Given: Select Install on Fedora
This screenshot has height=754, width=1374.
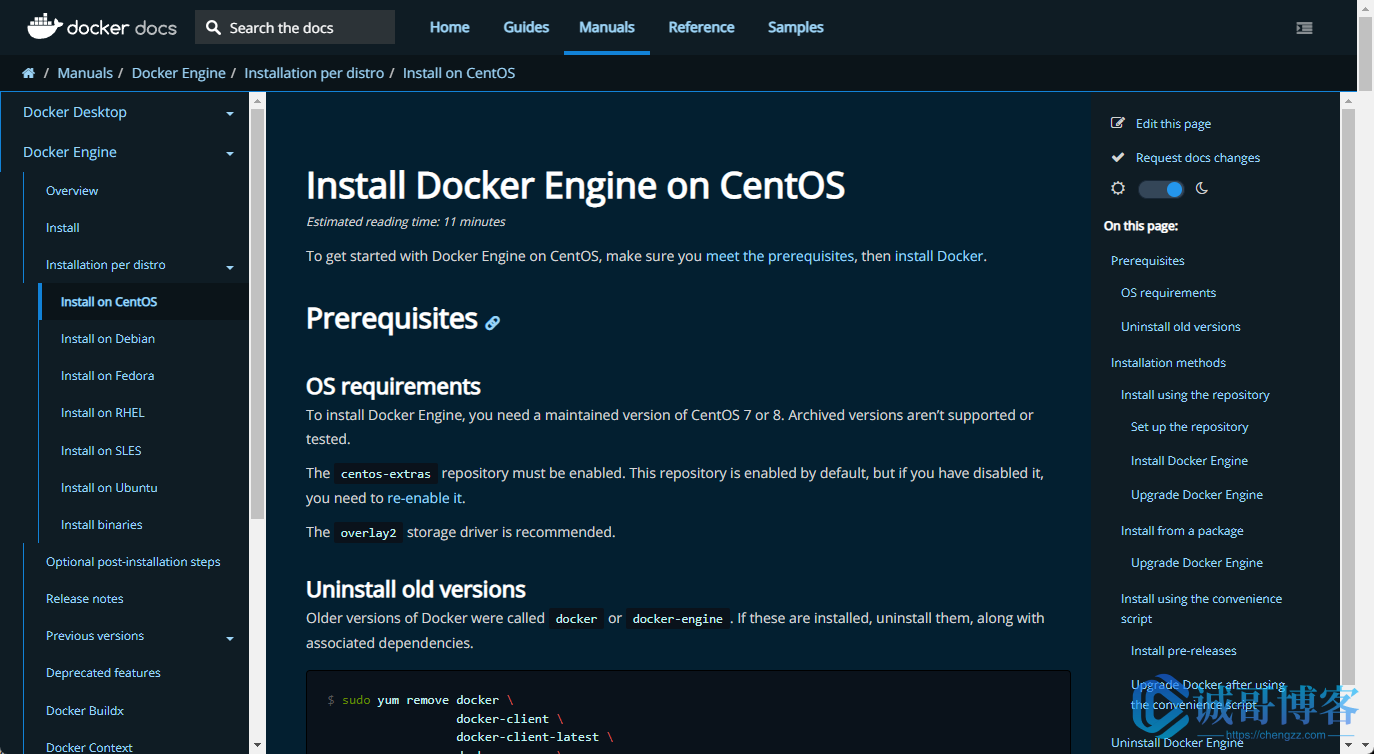Looking at the screenshot, I should [107, 376].
